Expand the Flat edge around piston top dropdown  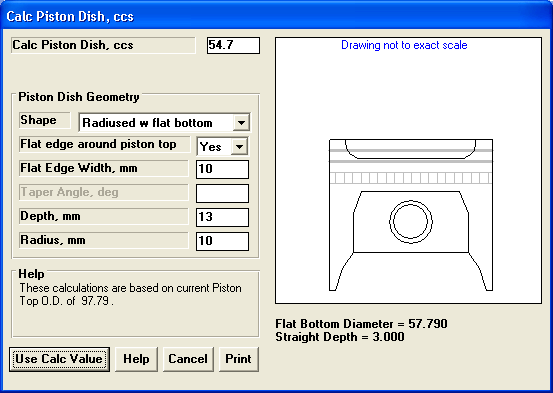pos(239,147)
